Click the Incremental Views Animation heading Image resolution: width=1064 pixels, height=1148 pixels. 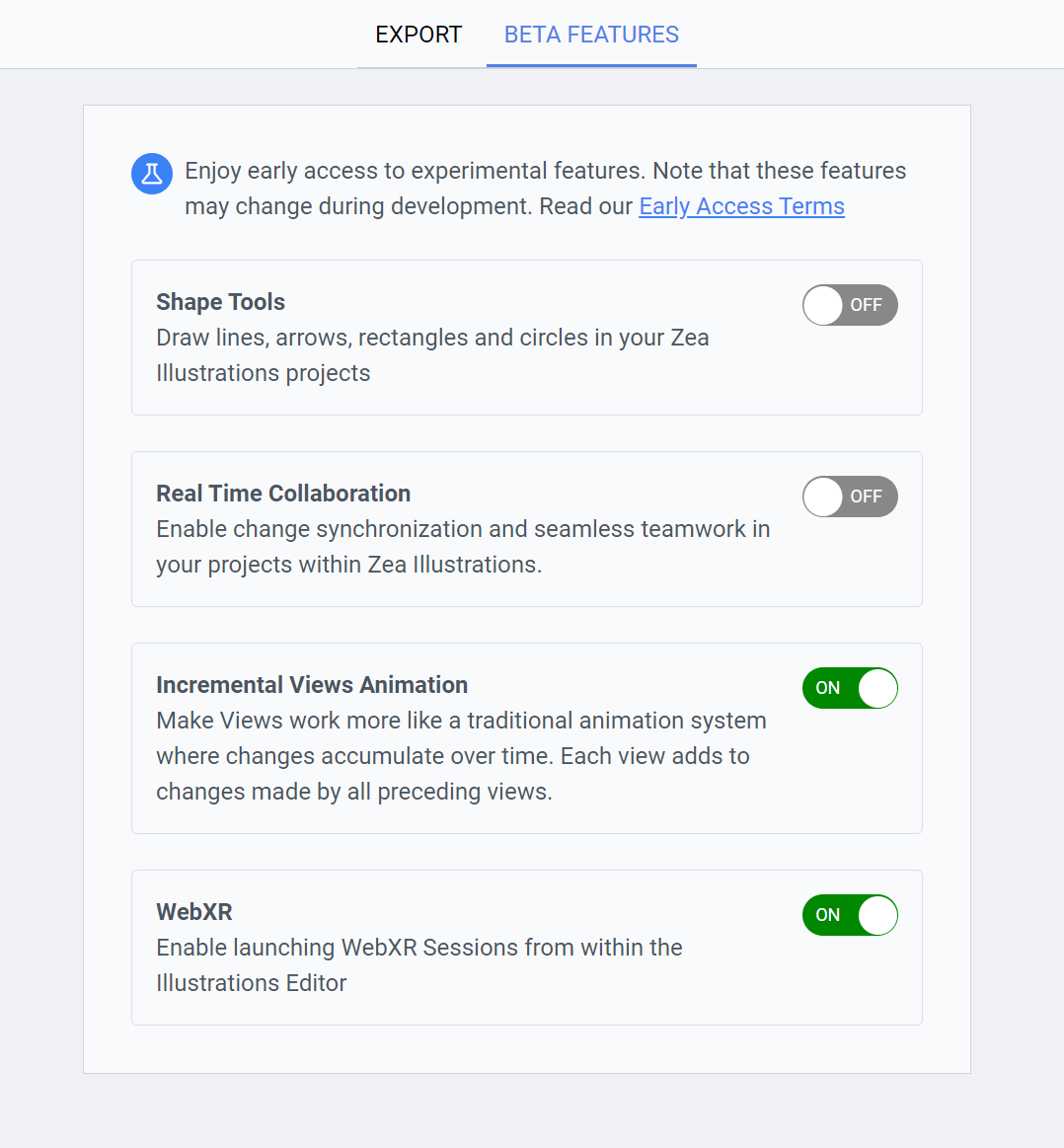pyautogui.click(x=312, y=685)
